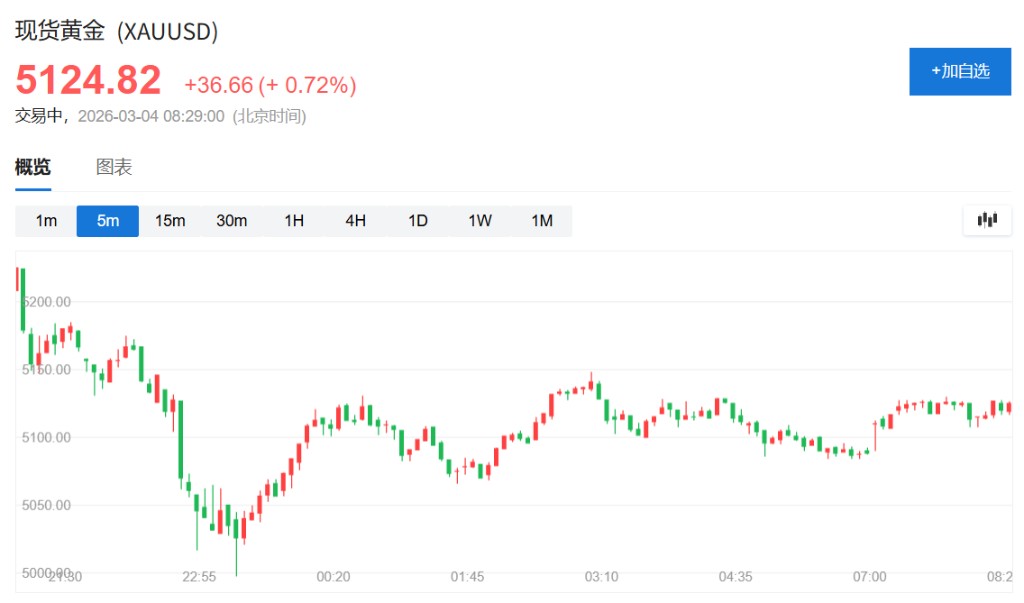
Task: Open the candlestick chart type icon
Action: coord(987,220)
